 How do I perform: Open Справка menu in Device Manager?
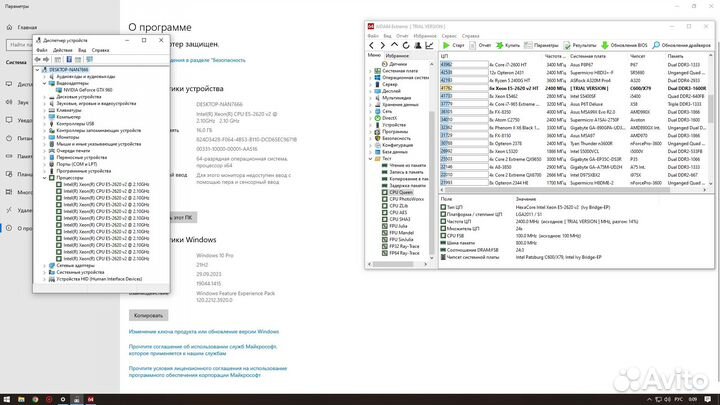[x=100, y=50]
